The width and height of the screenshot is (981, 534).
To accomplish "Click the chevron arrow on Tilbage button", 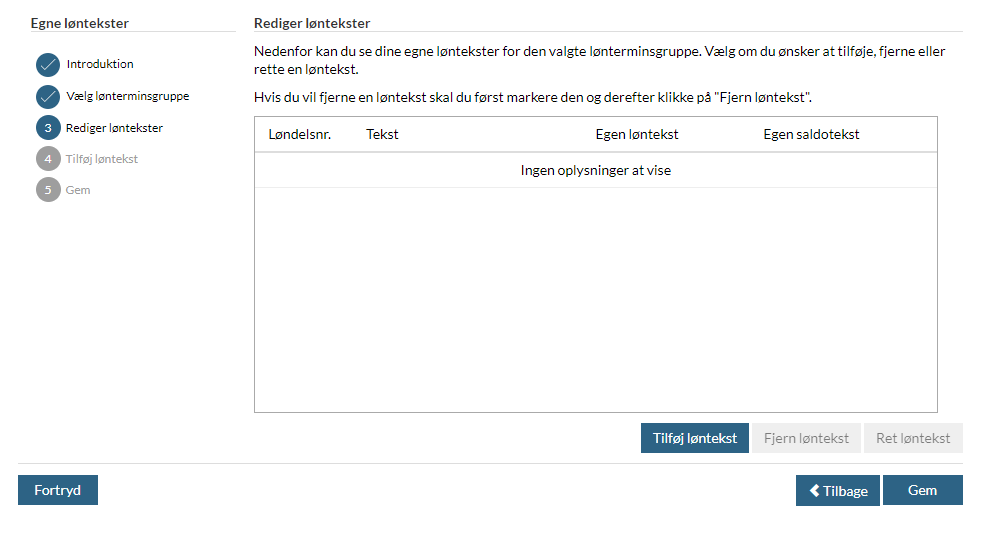I will click(815, 491).
